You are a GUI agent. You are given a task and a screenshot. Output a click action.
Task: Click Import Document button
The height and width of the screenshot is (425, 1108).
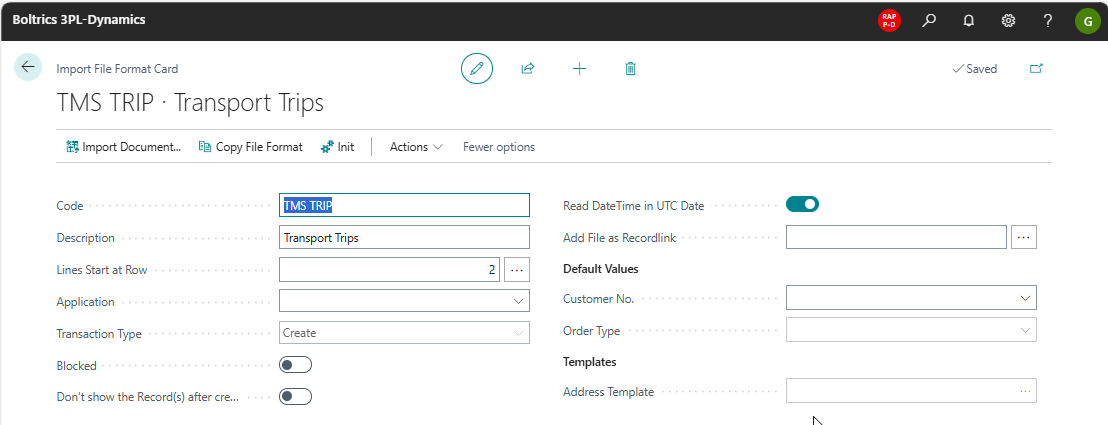point(123,147)
